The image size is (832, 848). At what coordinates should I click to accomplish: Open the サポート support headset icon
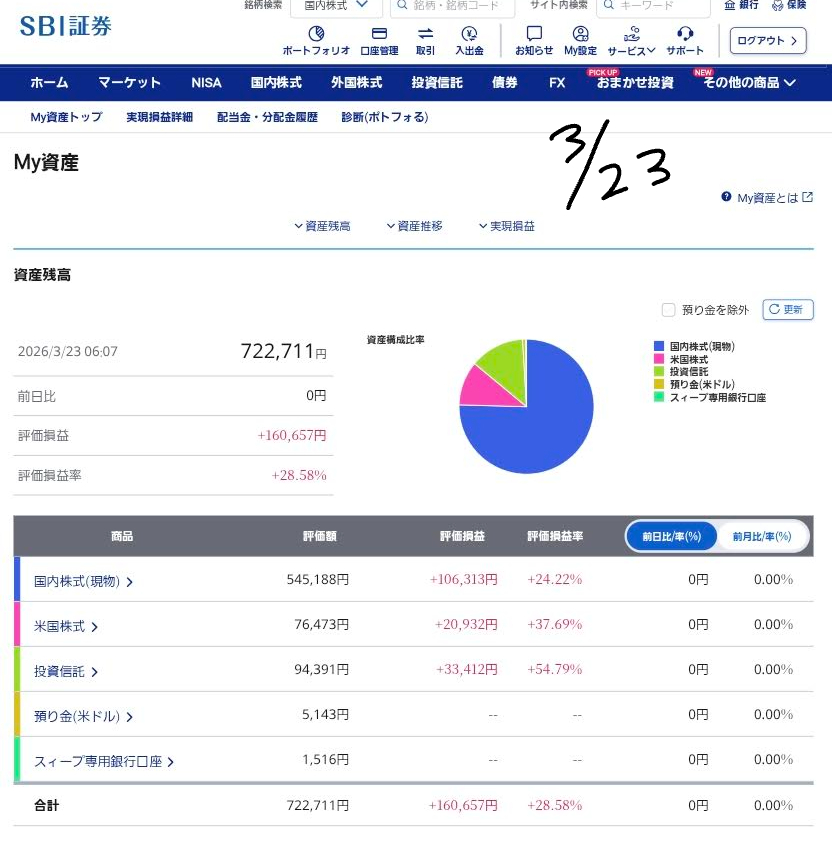tap(685, 40)
